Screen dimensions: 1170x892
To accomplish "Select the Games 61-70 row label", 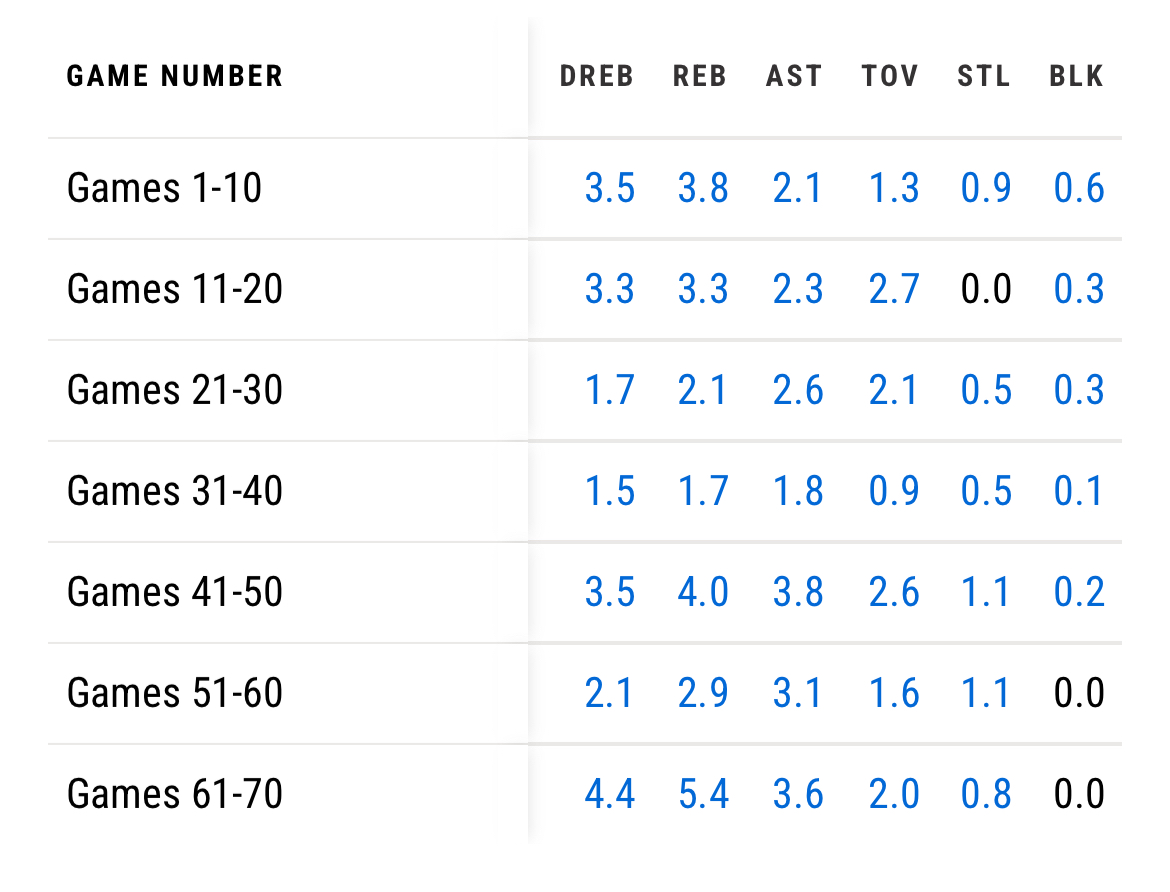I will coord(175,794).
